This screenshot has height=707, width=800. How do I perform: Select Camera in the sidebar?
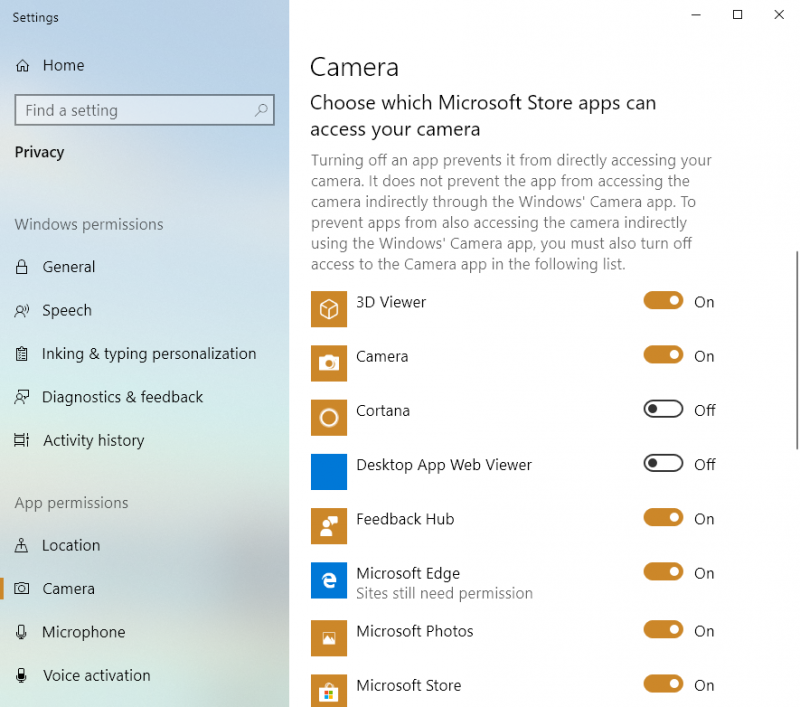tap(144, 589)
